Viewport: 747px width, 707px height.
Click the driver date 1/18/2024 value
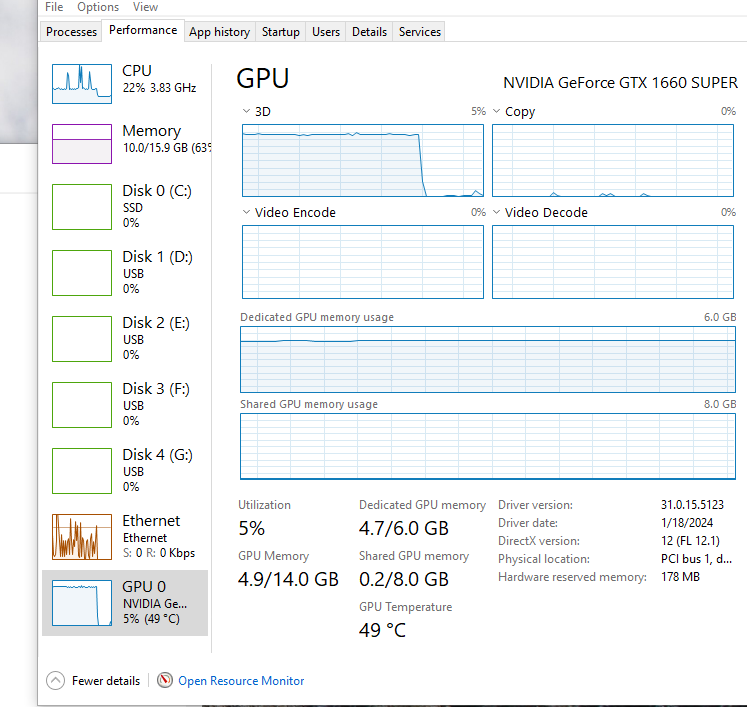[x=687, y=523]
